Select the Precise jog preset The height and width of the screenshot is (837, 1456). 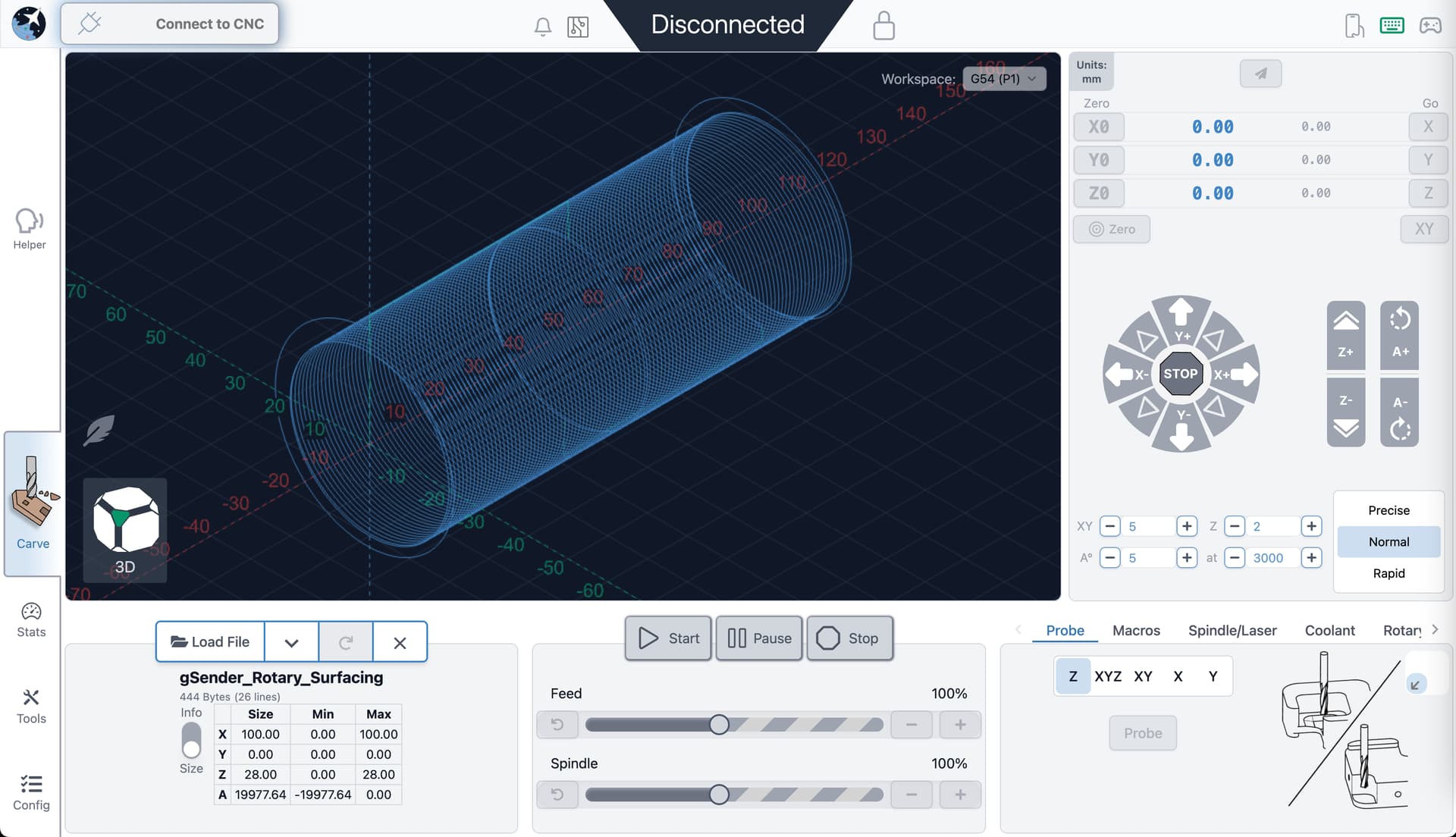pyautogui.click(x=1389, y=510)
